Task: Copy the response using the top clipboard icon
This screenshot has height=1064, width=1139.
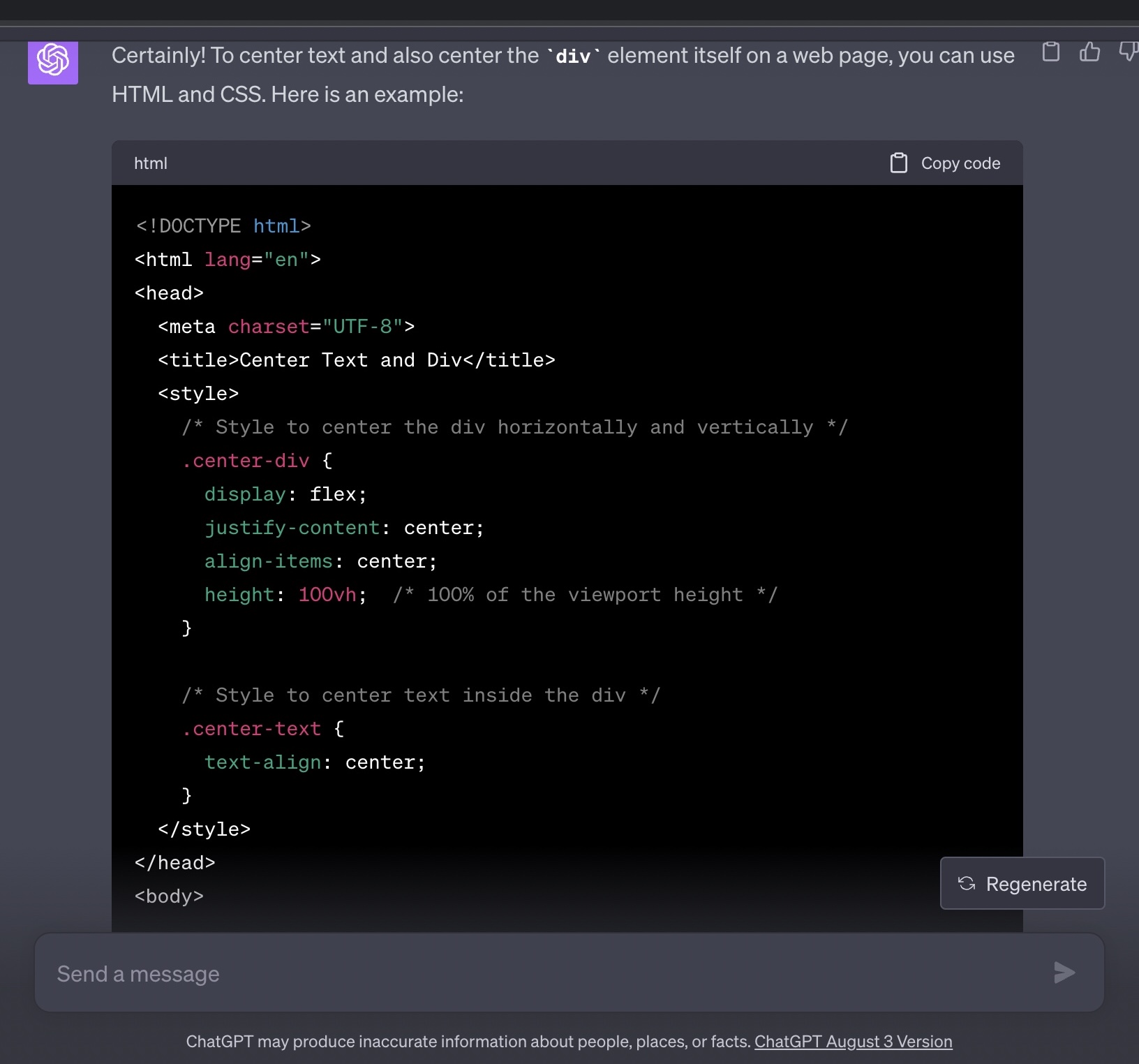Action: click(1050, 52)
